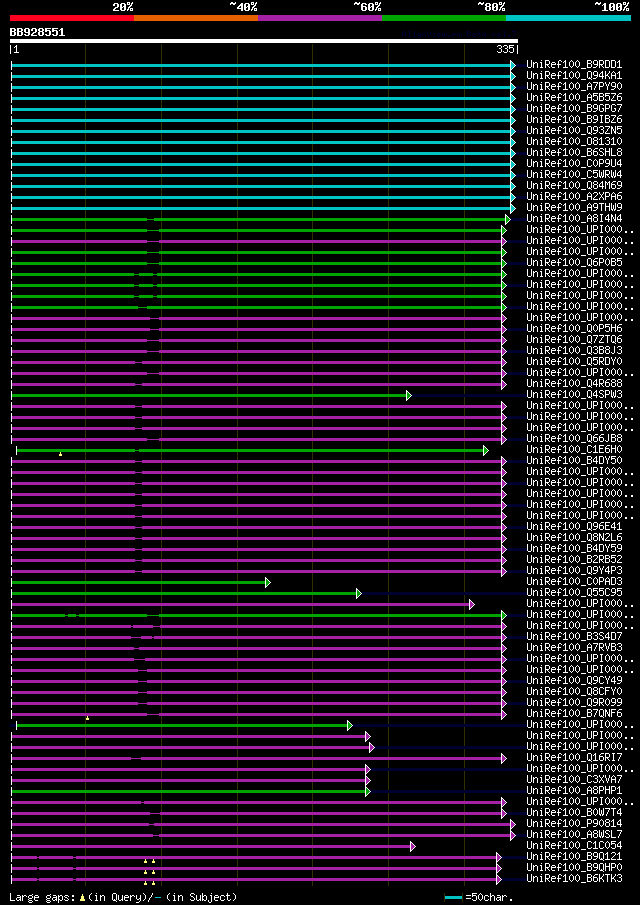Click the green ~80% identity legend segment
The image size is (640, 905).
point(444,18)
